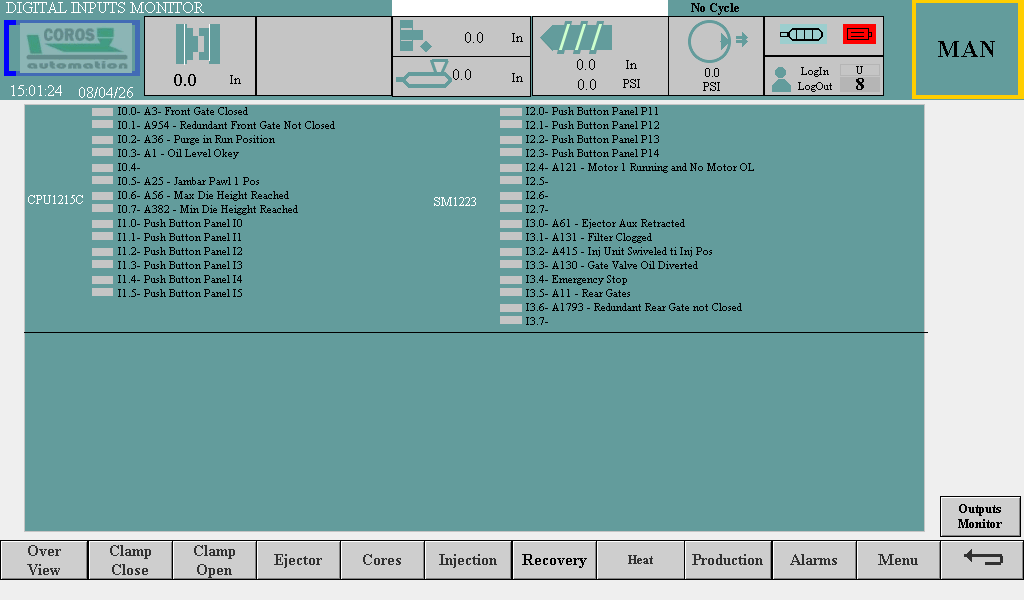
Task: Click the Coros Automation logo
Action: click(x=72, y=48)
